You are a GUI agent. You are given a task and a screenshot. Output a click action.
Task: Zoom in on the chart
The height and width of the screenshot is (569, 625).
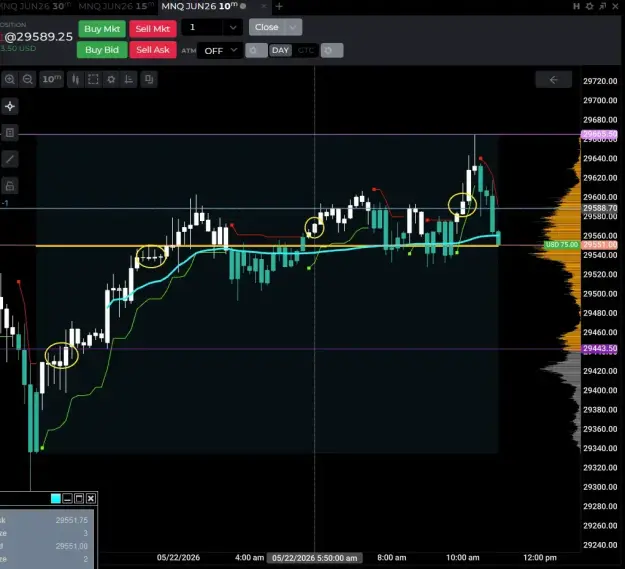pos(10,79)
